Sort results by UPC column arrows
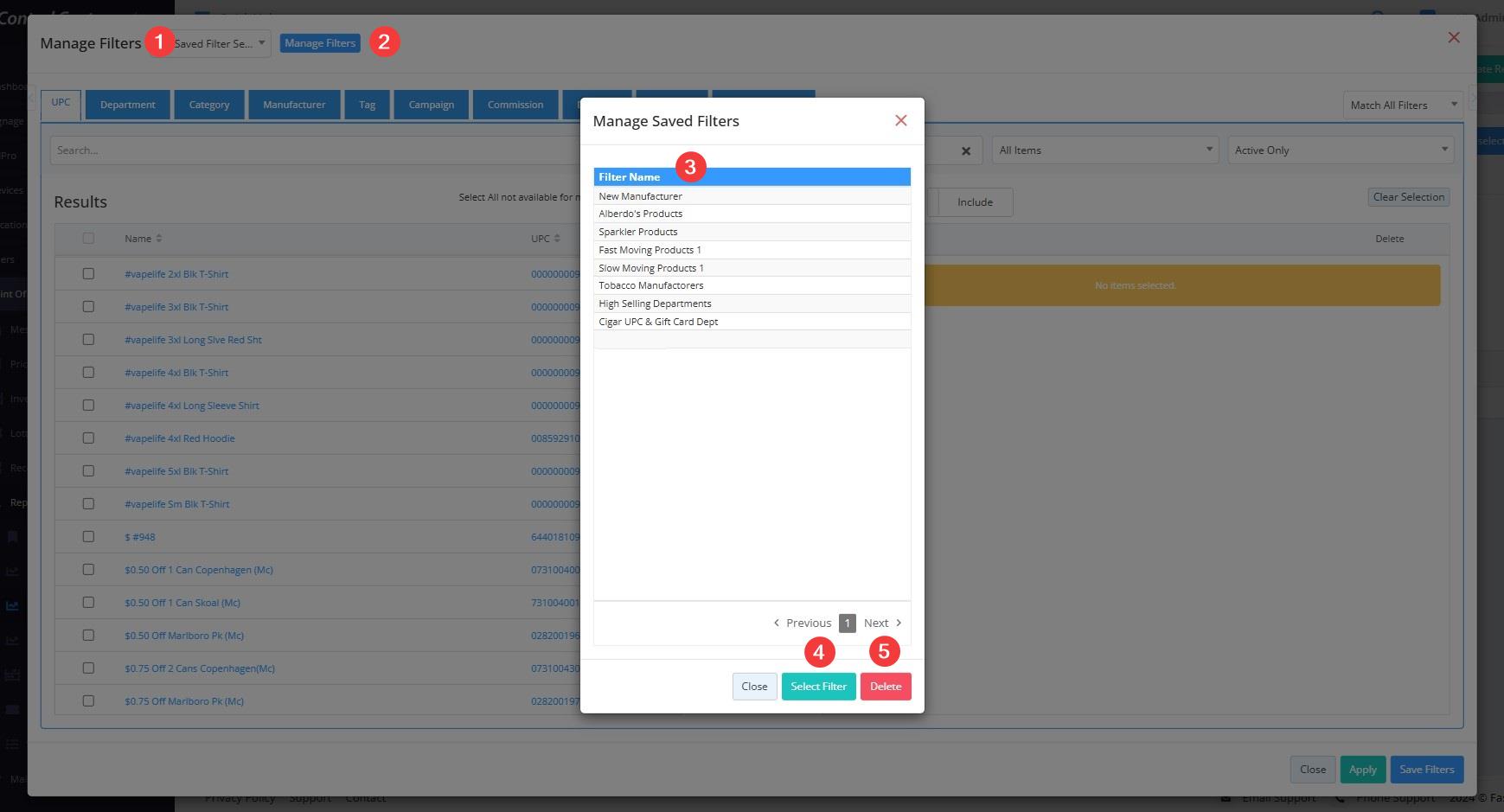The height and width of the screenshot is (812, 1504). coord(557,239)
